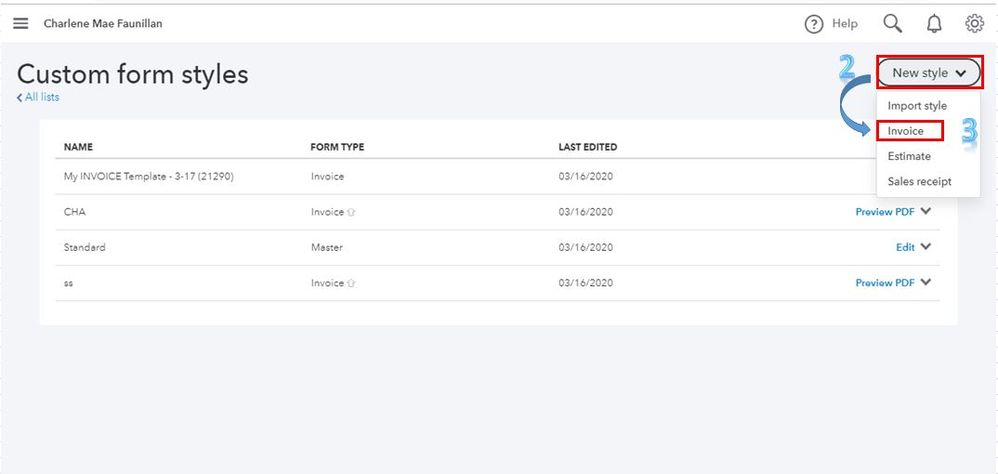Screen dimensions: 998x474
Task: Expand the New style dropdown button
Action: click(x=929, y=73)
